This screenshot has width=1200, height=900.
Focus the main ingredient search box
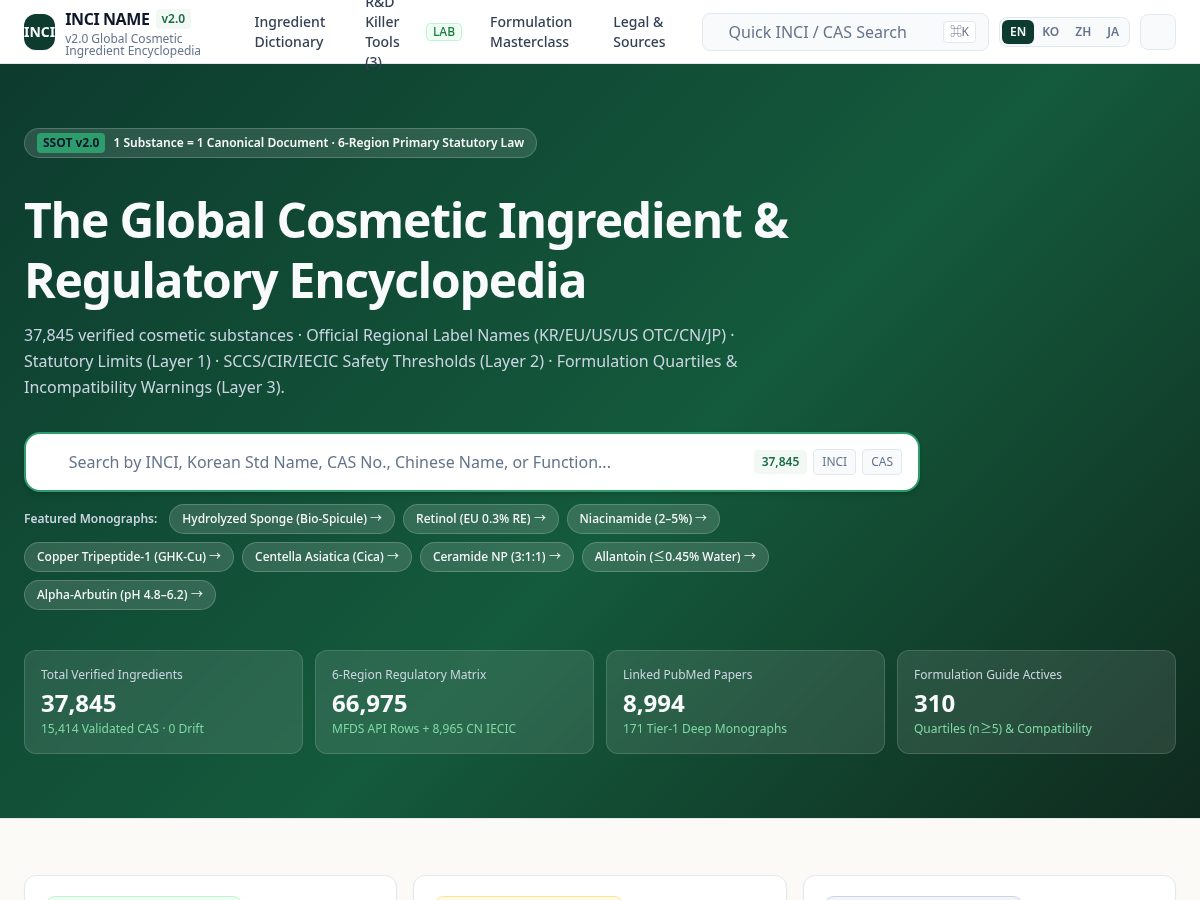coord(471,462)
